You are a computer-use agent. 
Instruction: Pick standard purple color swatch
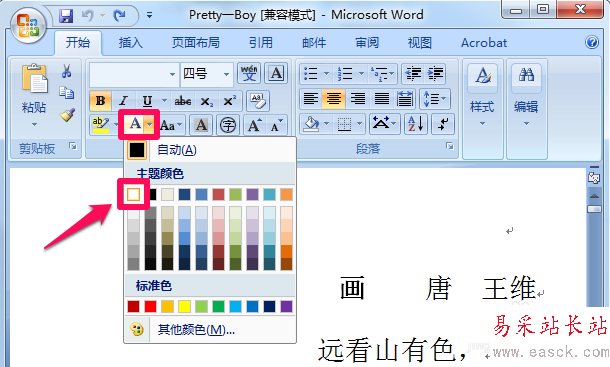(286, 306)
